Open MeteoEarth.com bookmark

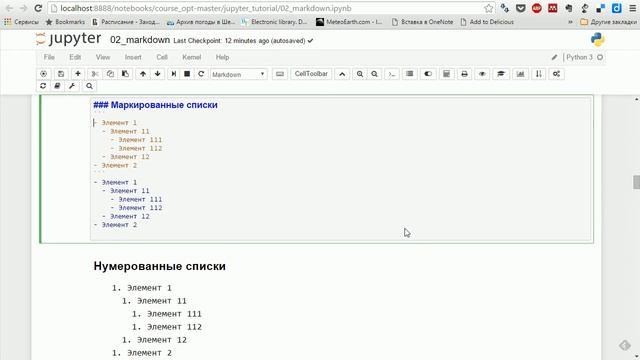click(x=349, y=22)
